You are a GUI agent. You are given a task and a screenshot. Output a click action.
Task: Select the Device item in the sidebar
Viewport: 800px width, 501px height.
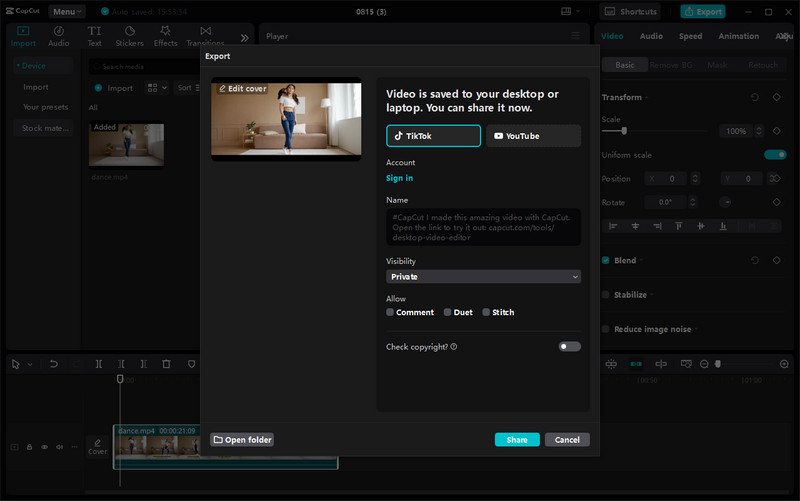[x=43, y=66]
